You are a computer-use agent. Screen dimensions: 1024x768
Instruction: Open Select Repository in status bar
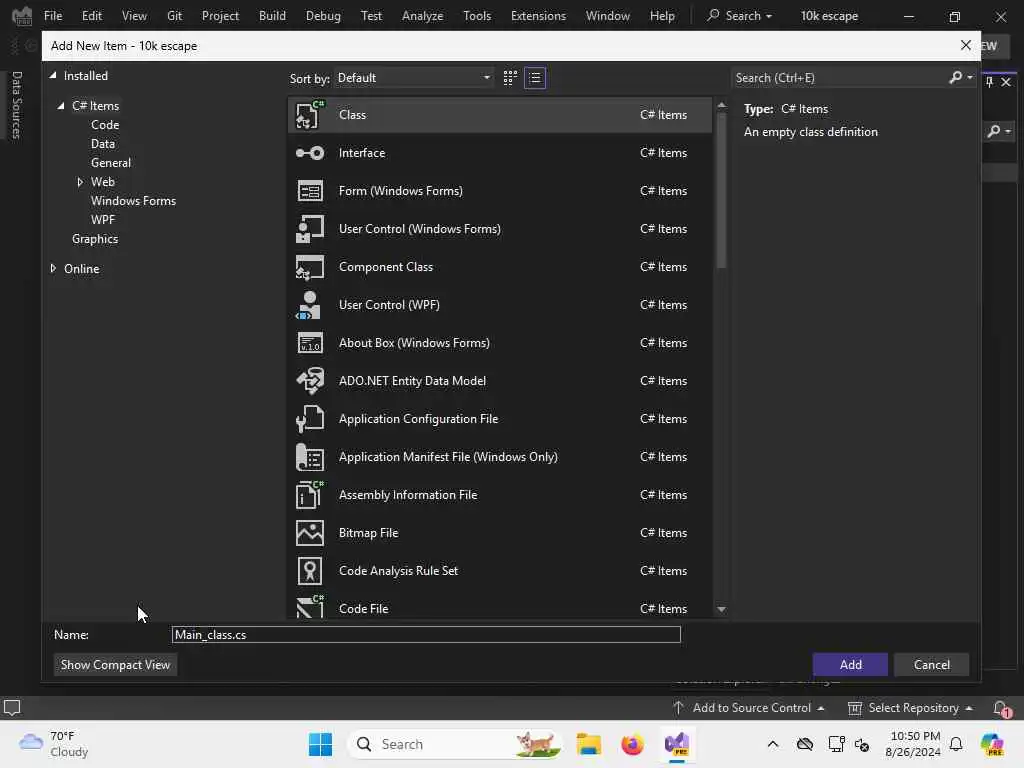[911, 708]
